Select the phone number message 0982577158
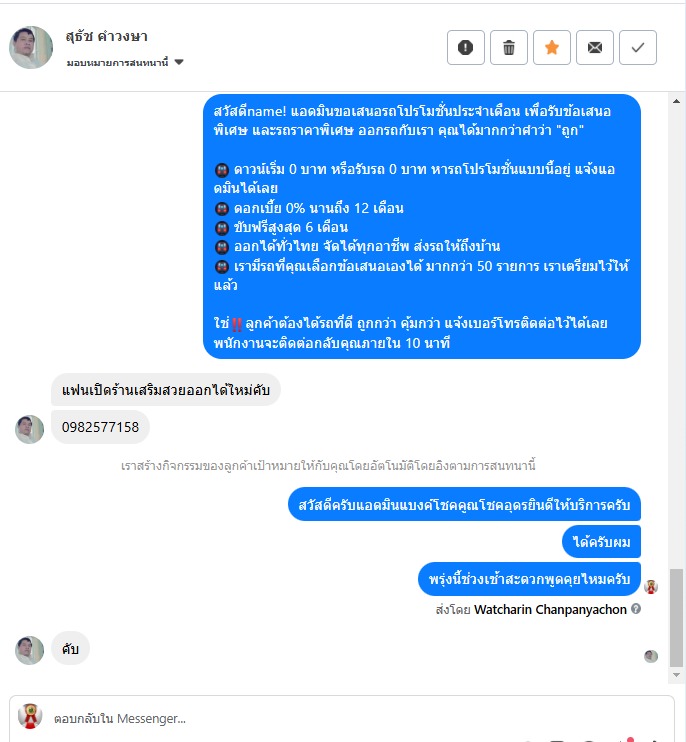Image resolution: width=686 pixels, height=742 pixels. (100, 427)
